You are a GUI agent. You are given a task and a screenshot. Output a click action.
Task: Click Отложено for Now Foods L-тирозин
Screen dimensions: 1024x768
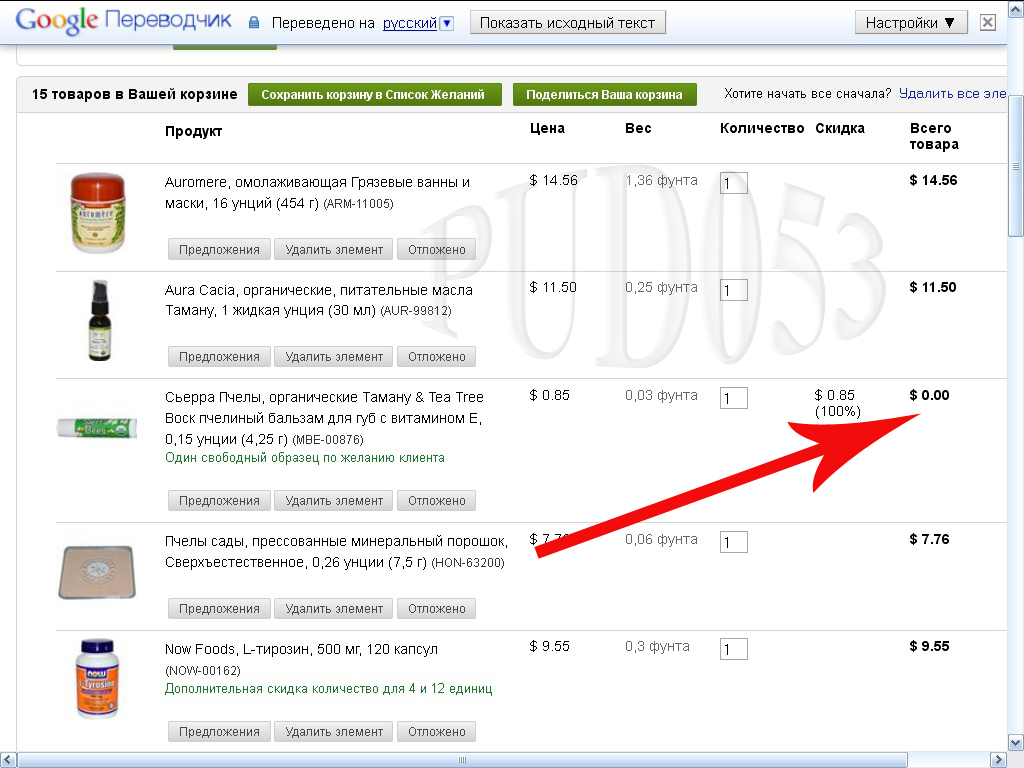pos(436,731)
